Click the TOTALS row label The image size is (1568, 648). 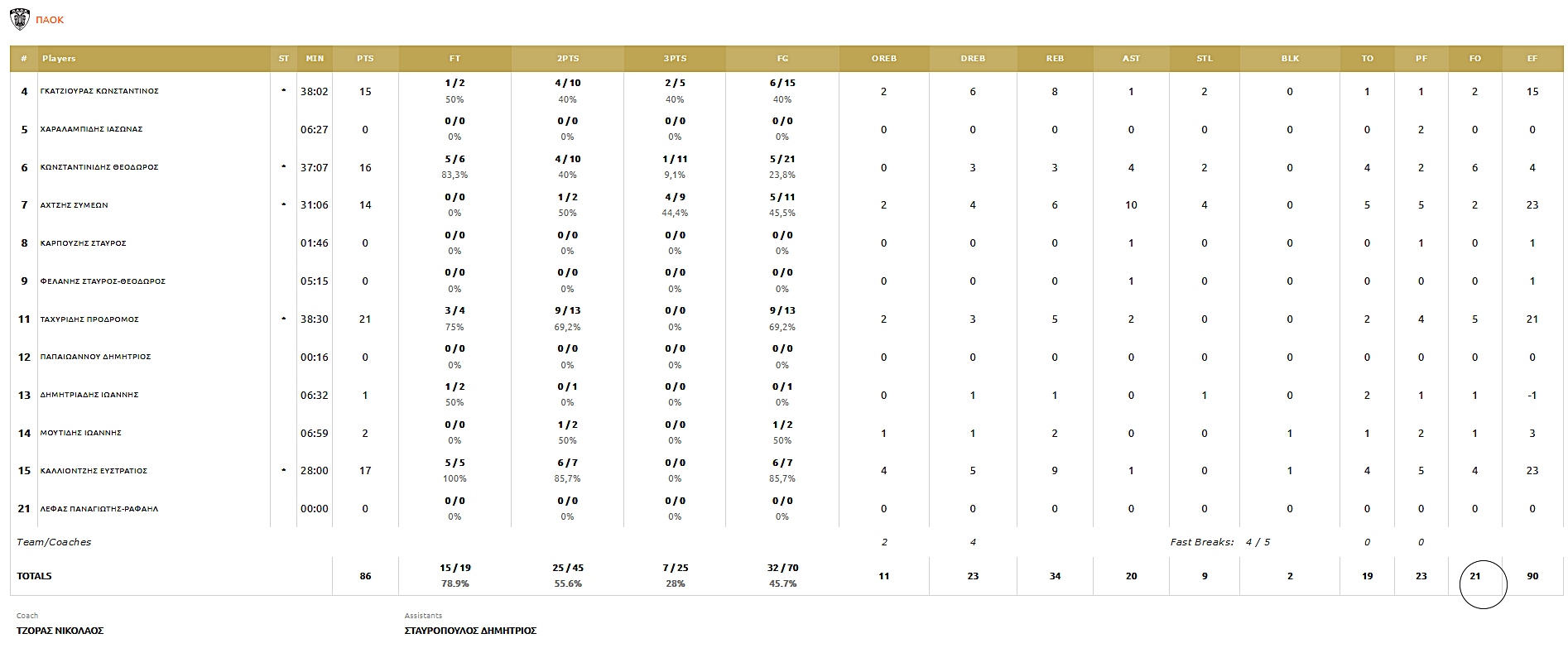click(x=34, y=576)
